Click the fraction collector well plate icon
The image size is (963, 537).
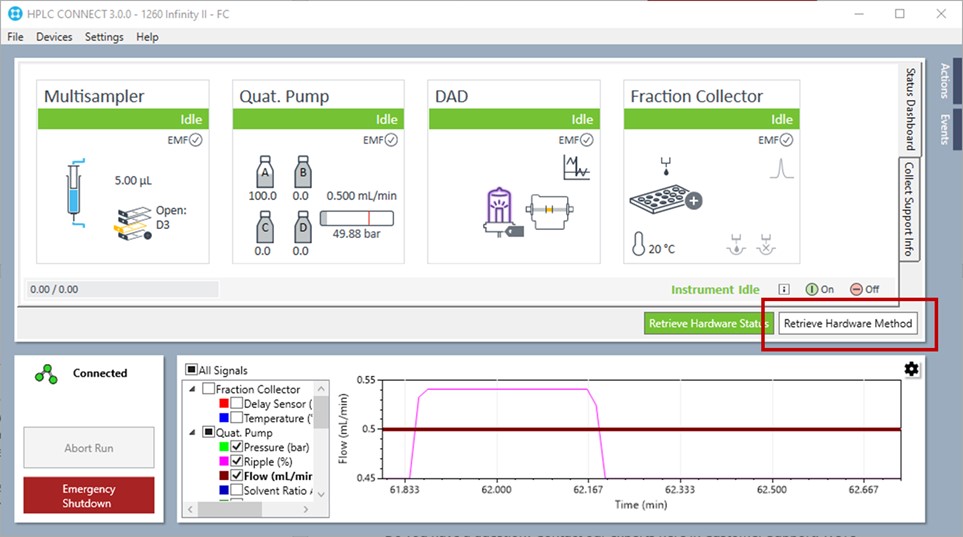point(666,199)
